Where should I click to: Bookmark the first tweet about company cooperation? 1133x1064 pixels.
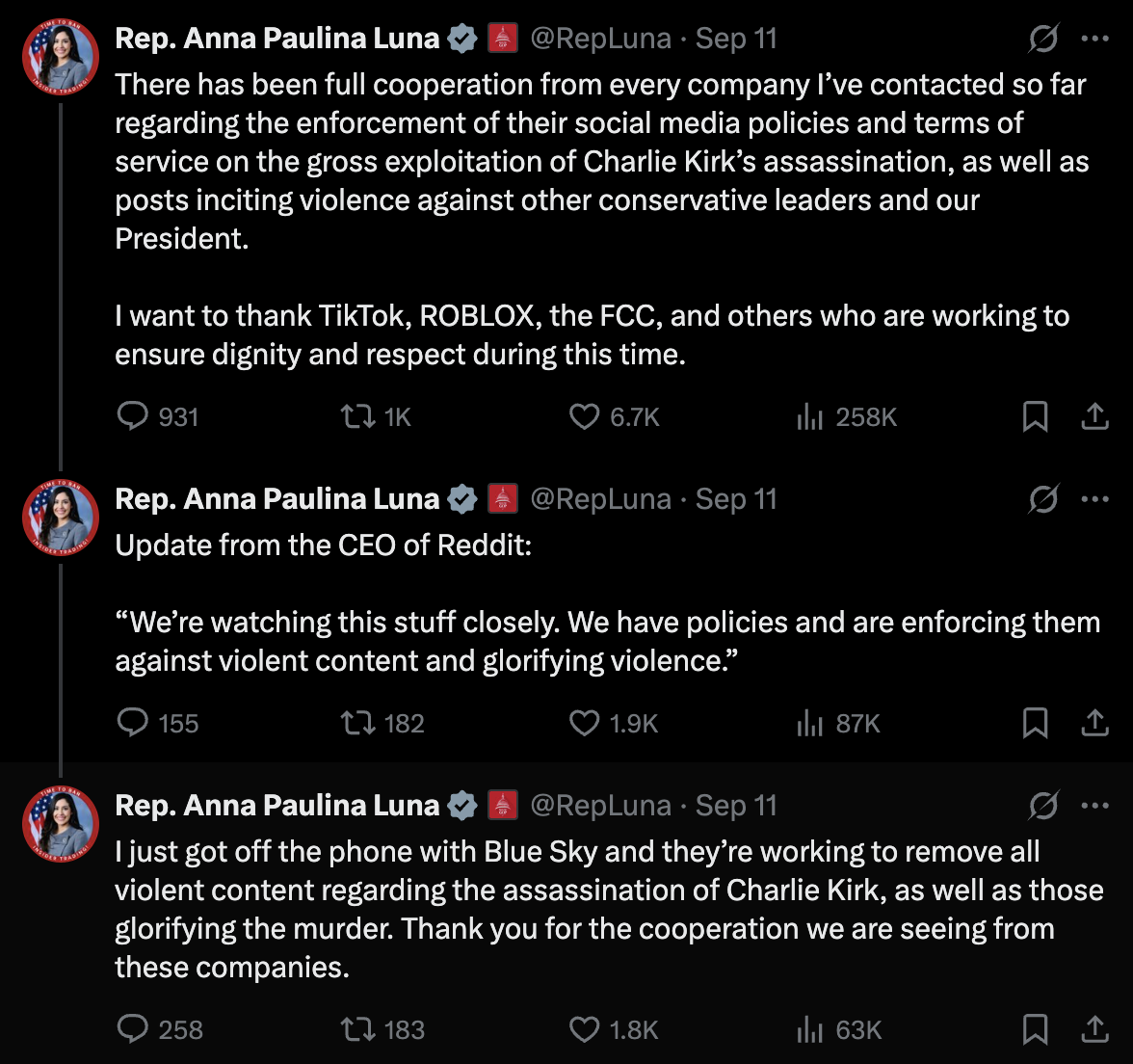tap(1035, 416)
